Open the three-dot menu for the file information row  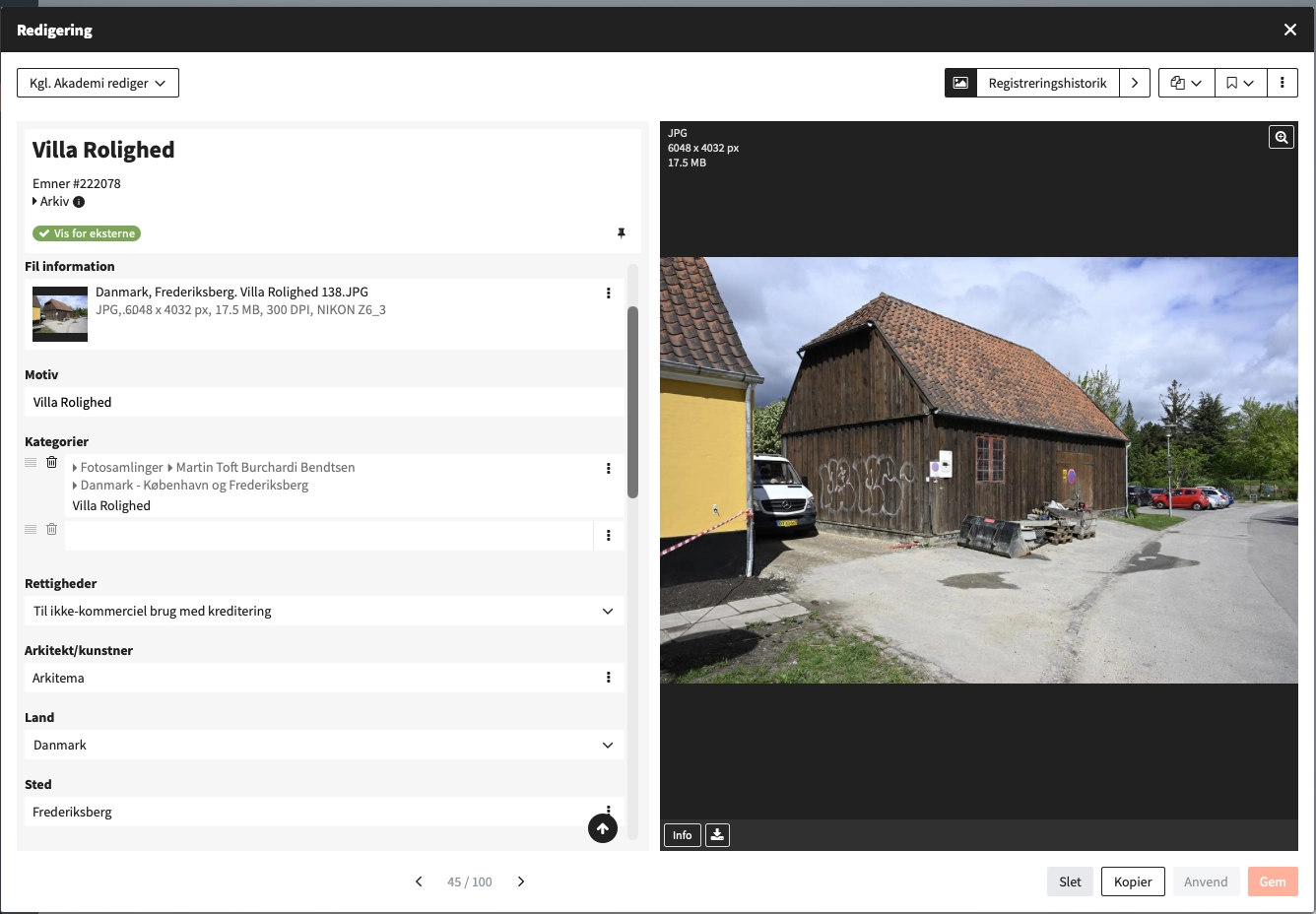(x=609, y=293)
